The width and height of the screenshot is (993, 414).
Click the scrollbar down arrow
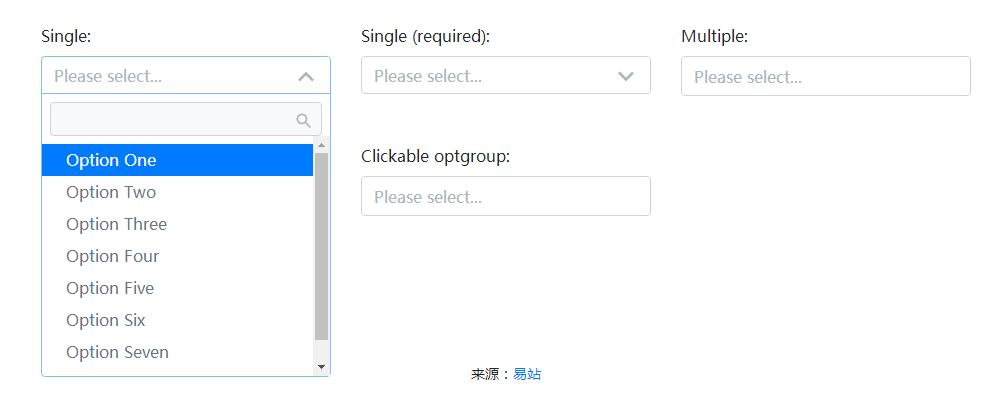pos(321,367)
